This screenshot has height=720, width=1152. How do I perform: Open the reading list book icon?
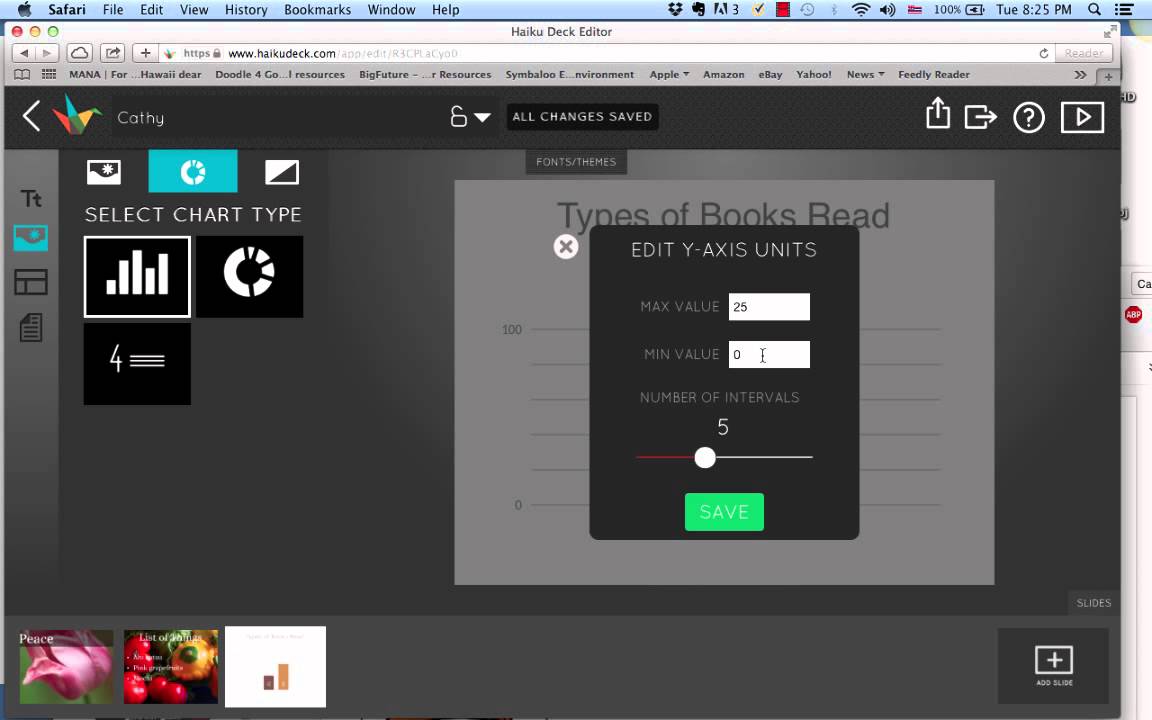pos(23,74)
